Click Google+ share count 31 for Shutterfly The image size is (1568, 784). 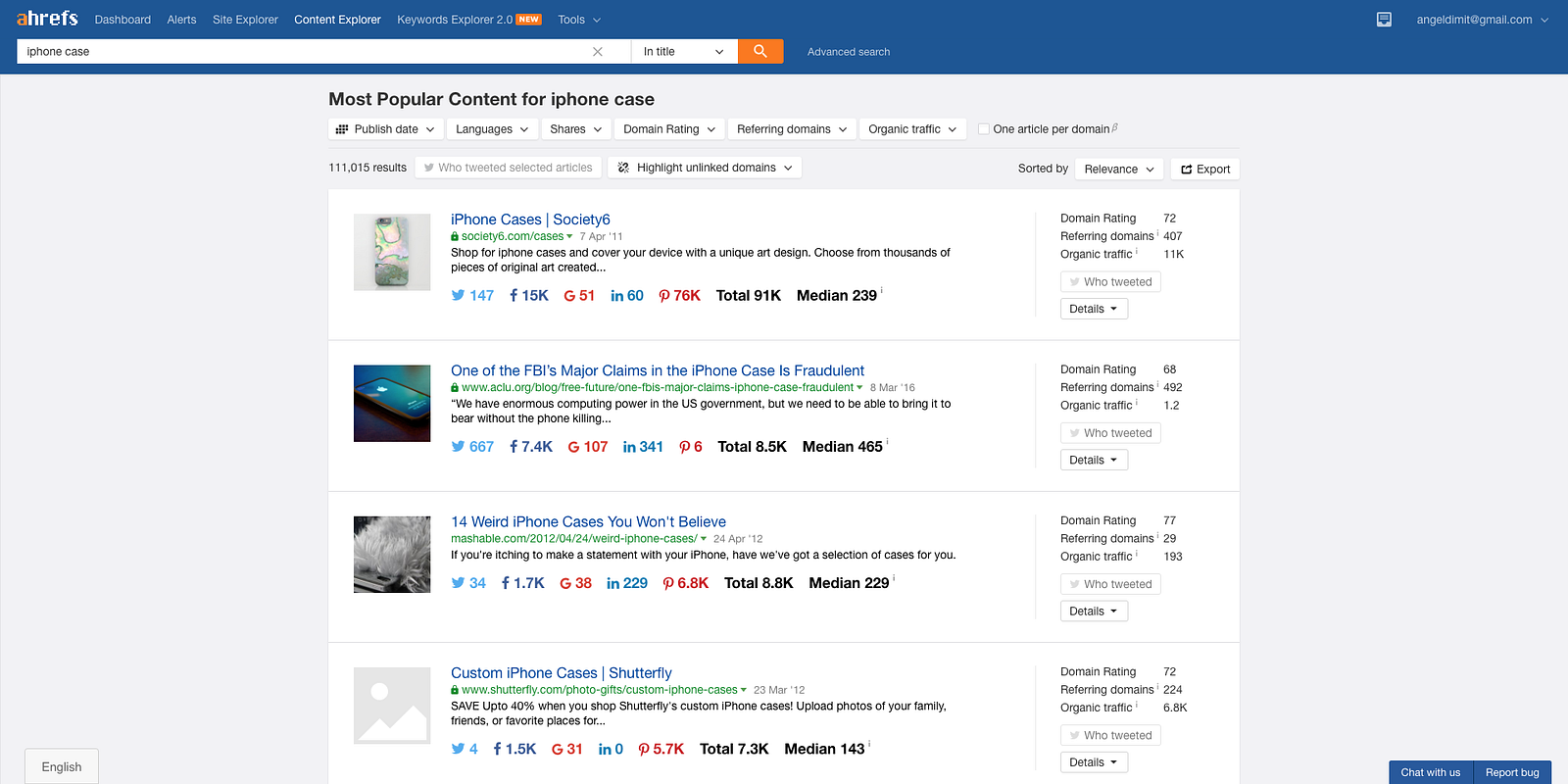pos(567,749)
